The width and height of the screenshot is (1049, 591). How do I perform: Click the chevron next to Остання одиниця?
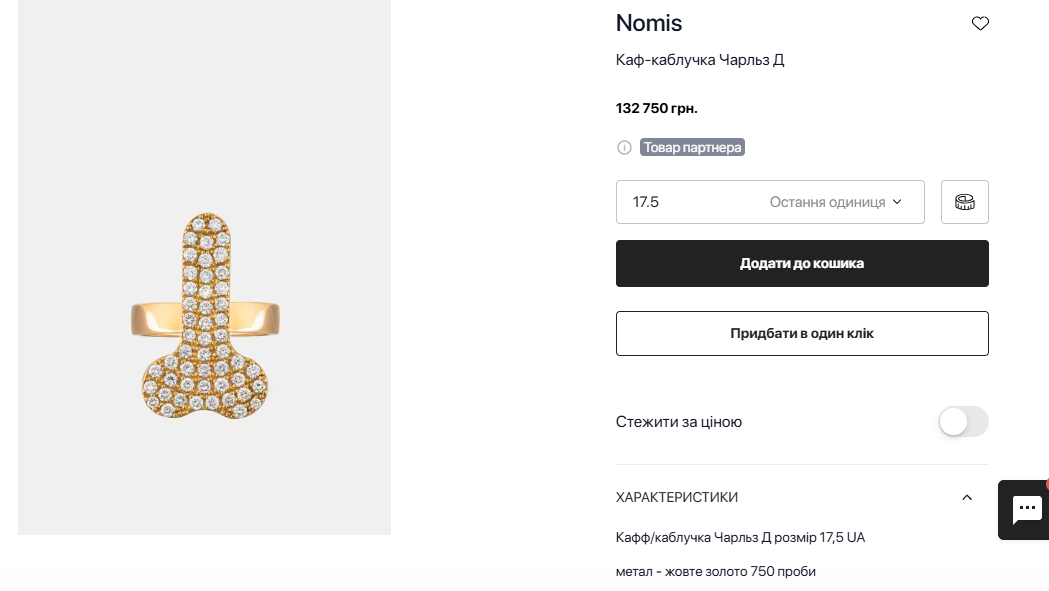click(897, 202)
